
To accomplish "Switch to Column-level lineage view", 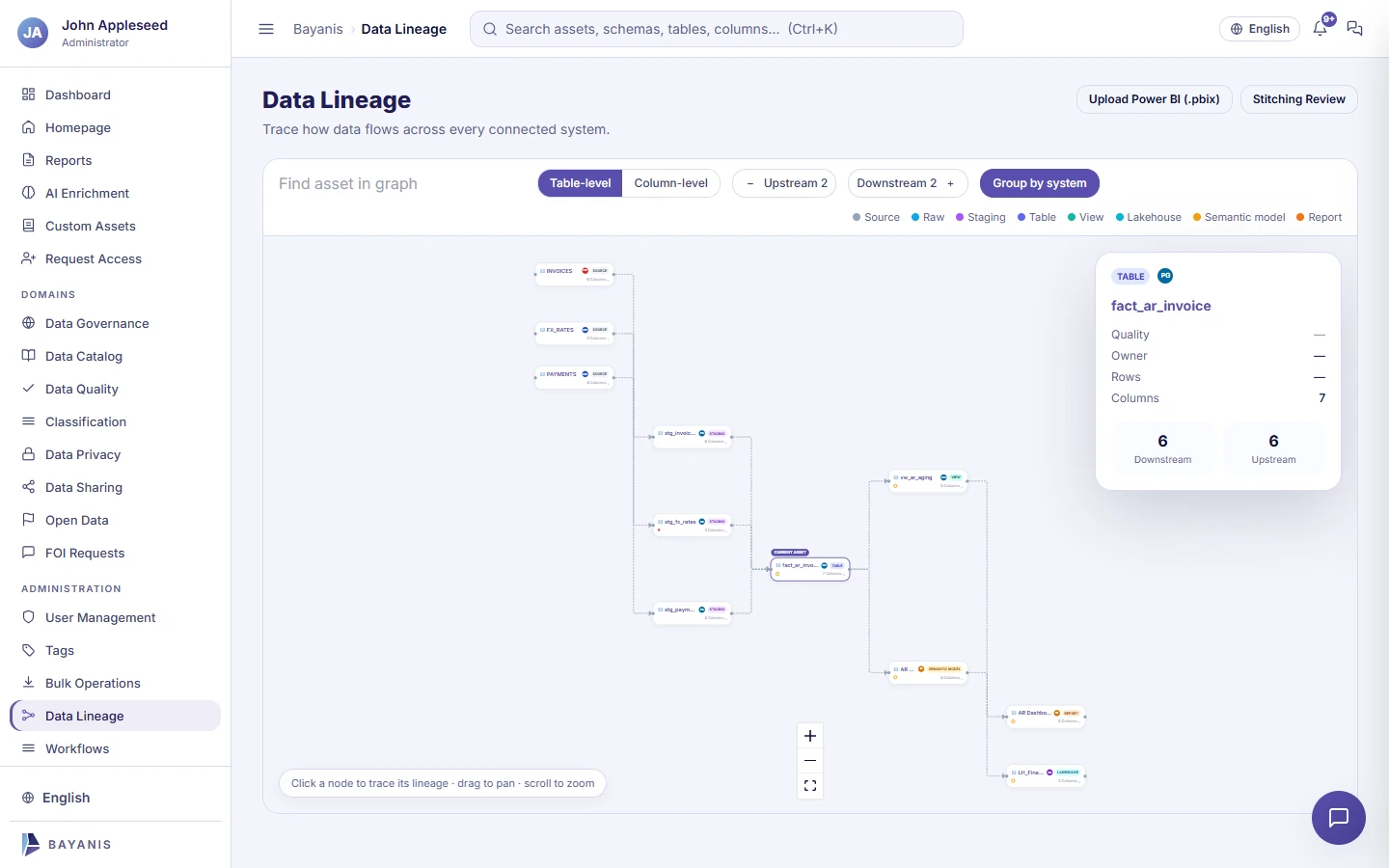I will [671, 183].
